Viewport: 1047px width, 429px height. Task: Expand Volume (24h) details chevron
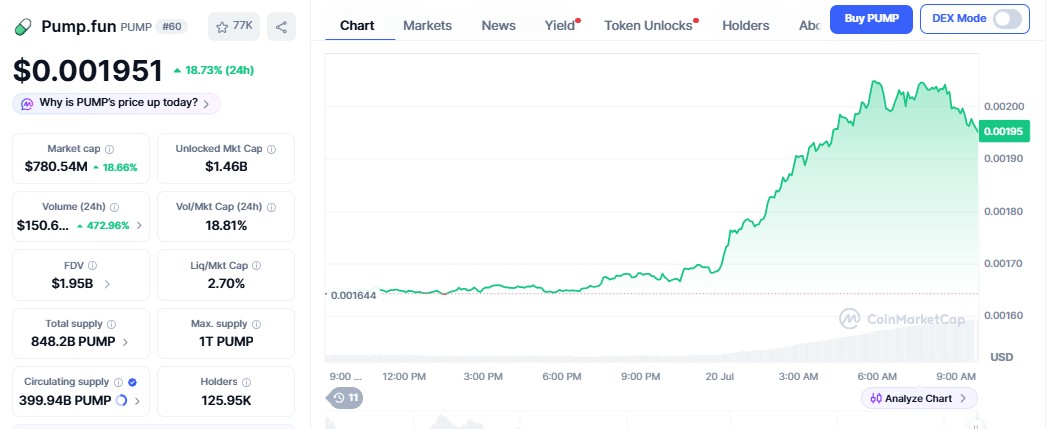pyautogui.click(x=139, y=225)
